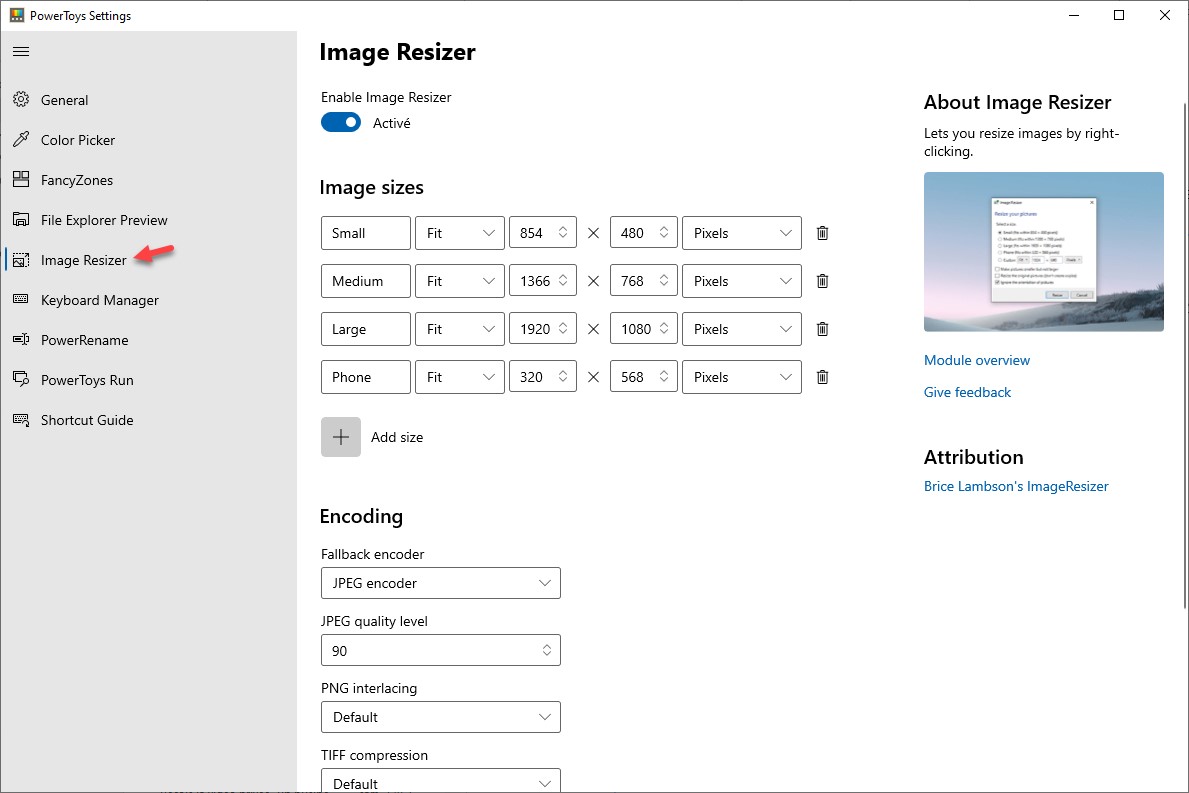Open the Pixels unit dropdown for Medium
The height and width of the screenshot is (793, 1189).
pyautogui.click(x=741, y=281)
